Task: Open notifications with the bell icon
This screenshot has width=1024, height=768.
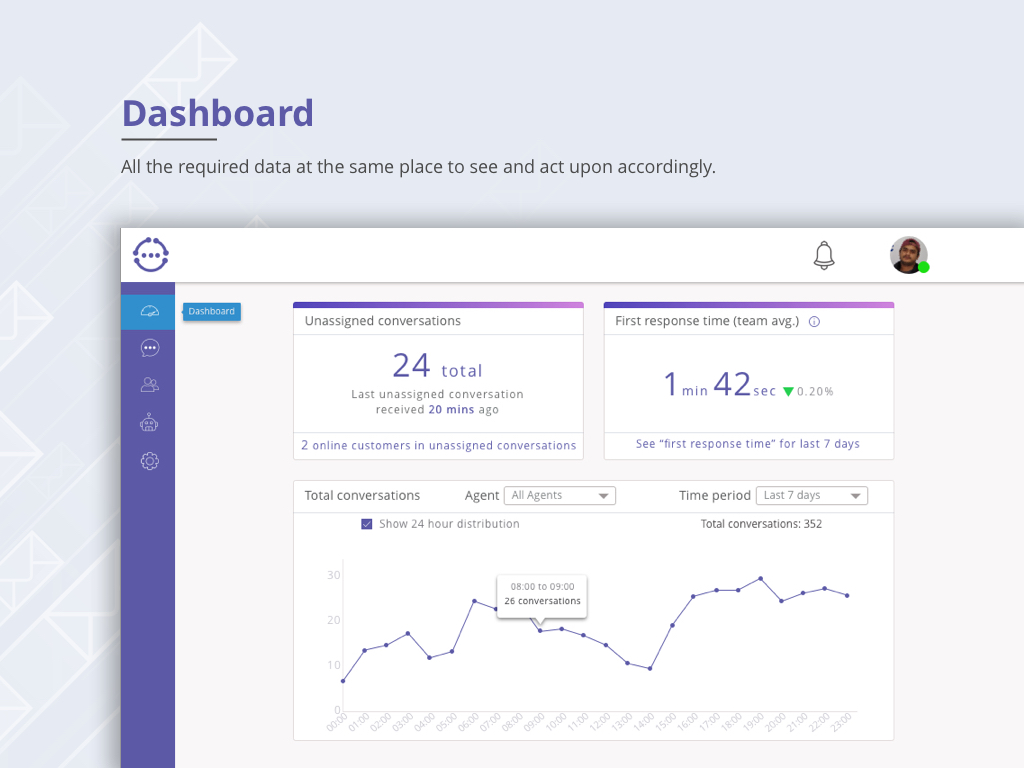Action: pyautogui.click(x=824, y=255)
